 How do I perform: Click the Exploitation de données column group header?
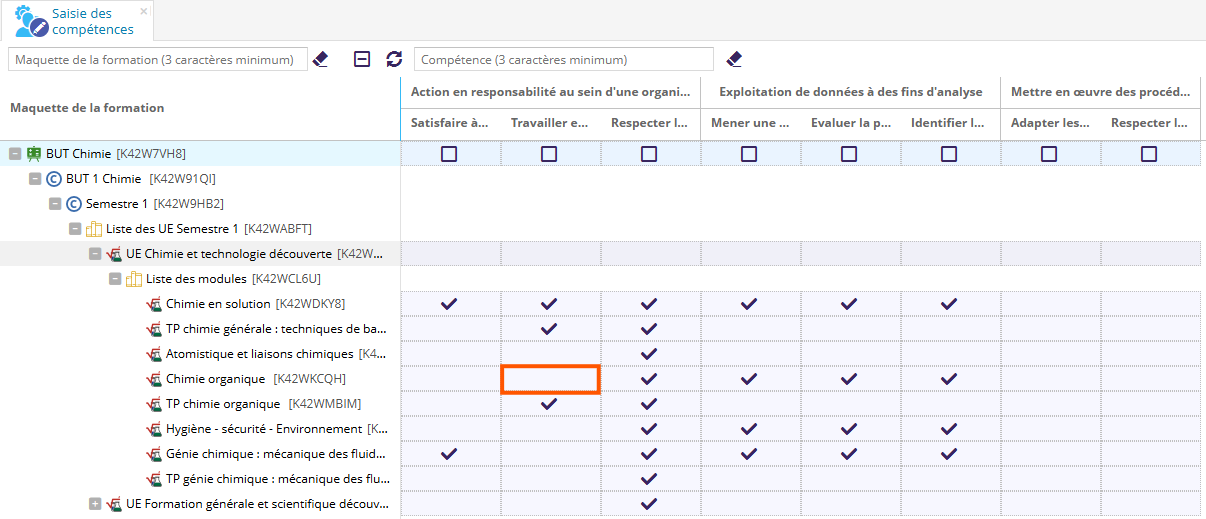coord(850,92)
